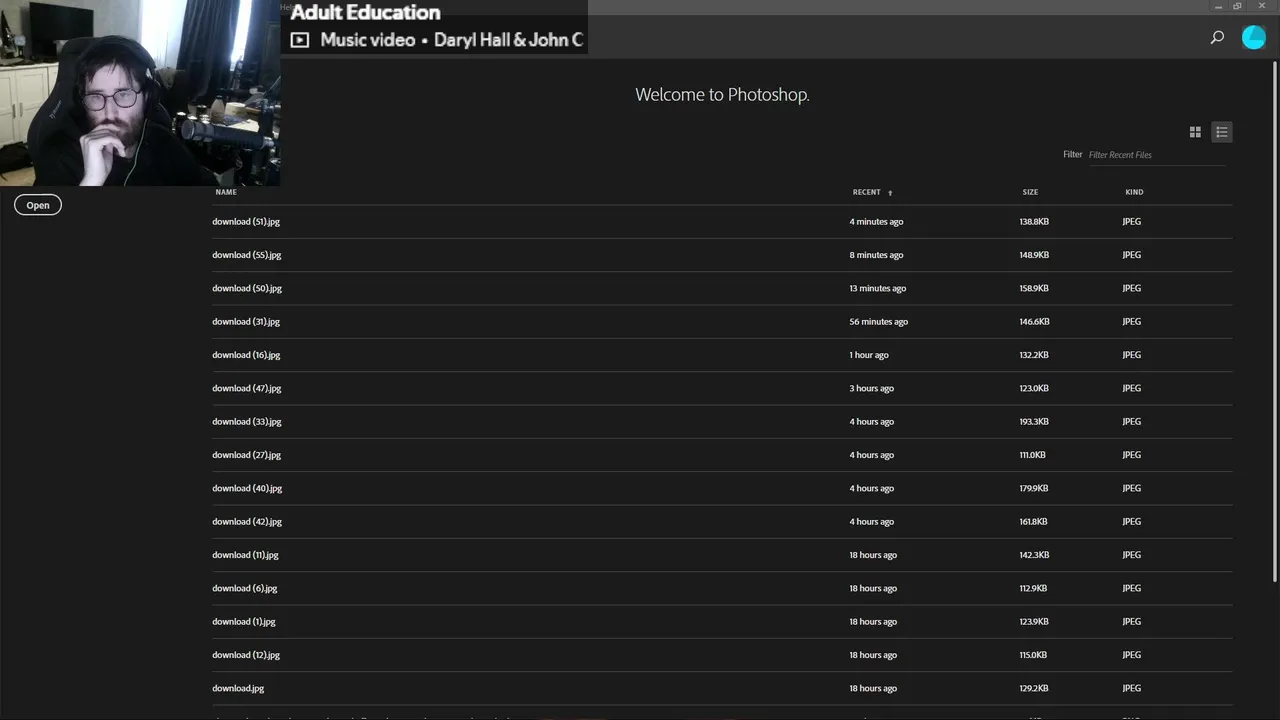Open file download (11).jpg
The width and height of the screenshot is (1280, 720).
tap(245, 555)
